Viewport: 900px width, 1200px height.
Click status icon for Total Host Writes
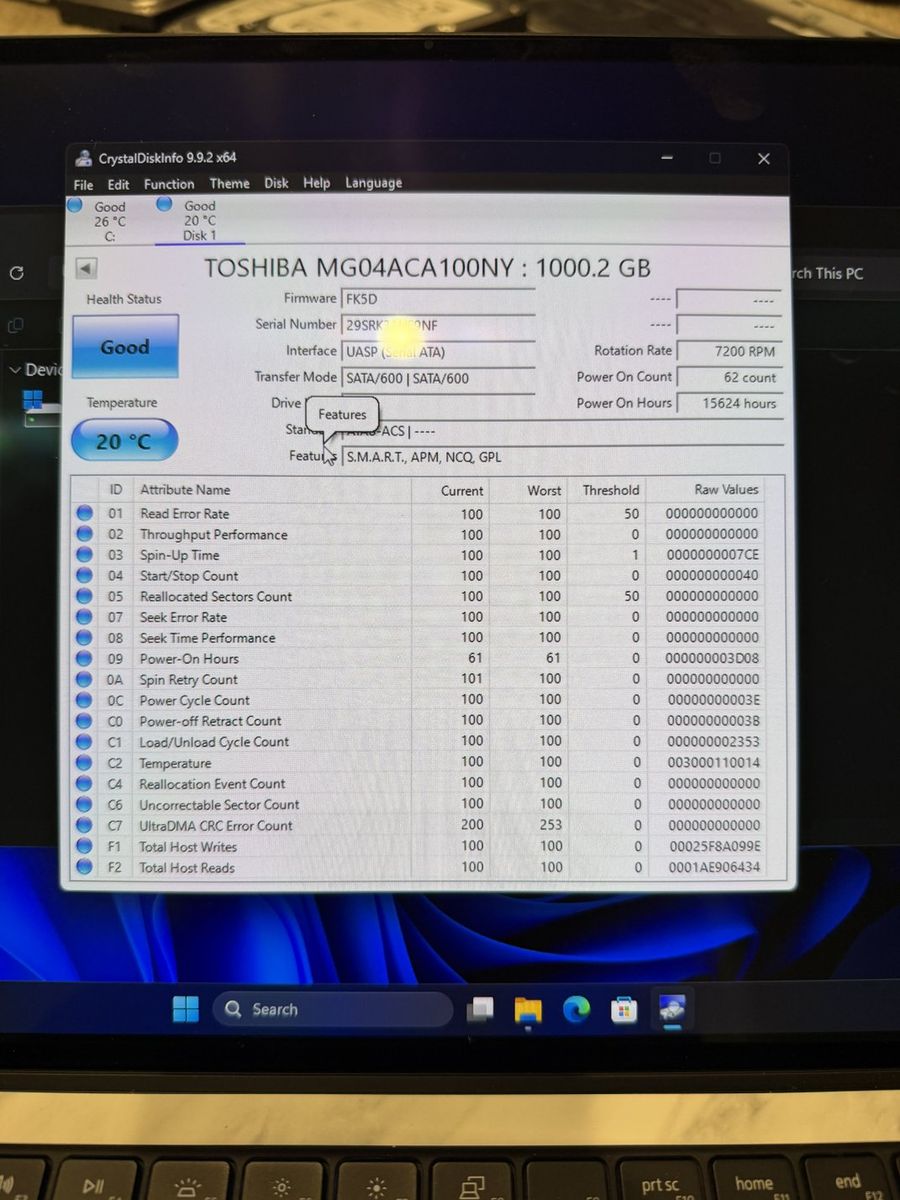click(85, 847)
